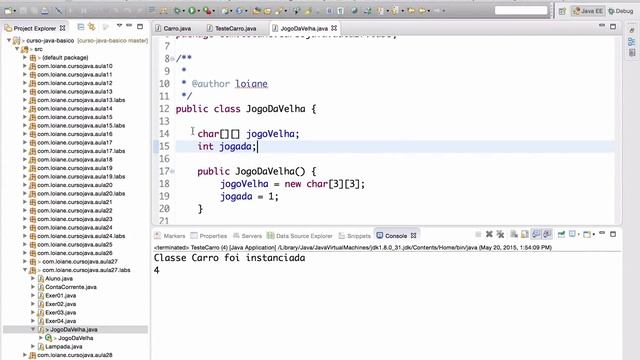Open dropdown arrow next to Display Selected Console
The width and height of the screenshot is (640, 360).
pyautogui.click(x=579, y=234)
